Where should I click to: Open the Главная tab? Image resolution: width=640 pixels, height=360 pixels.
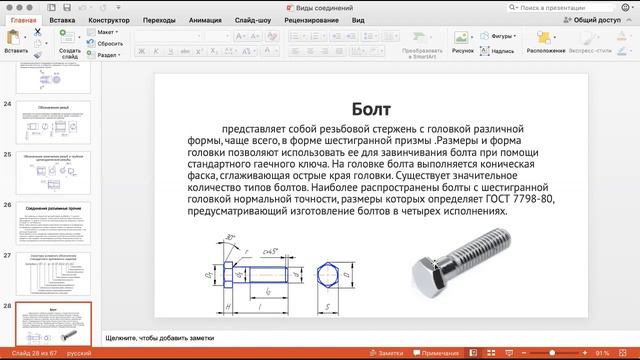coord(23,20)
